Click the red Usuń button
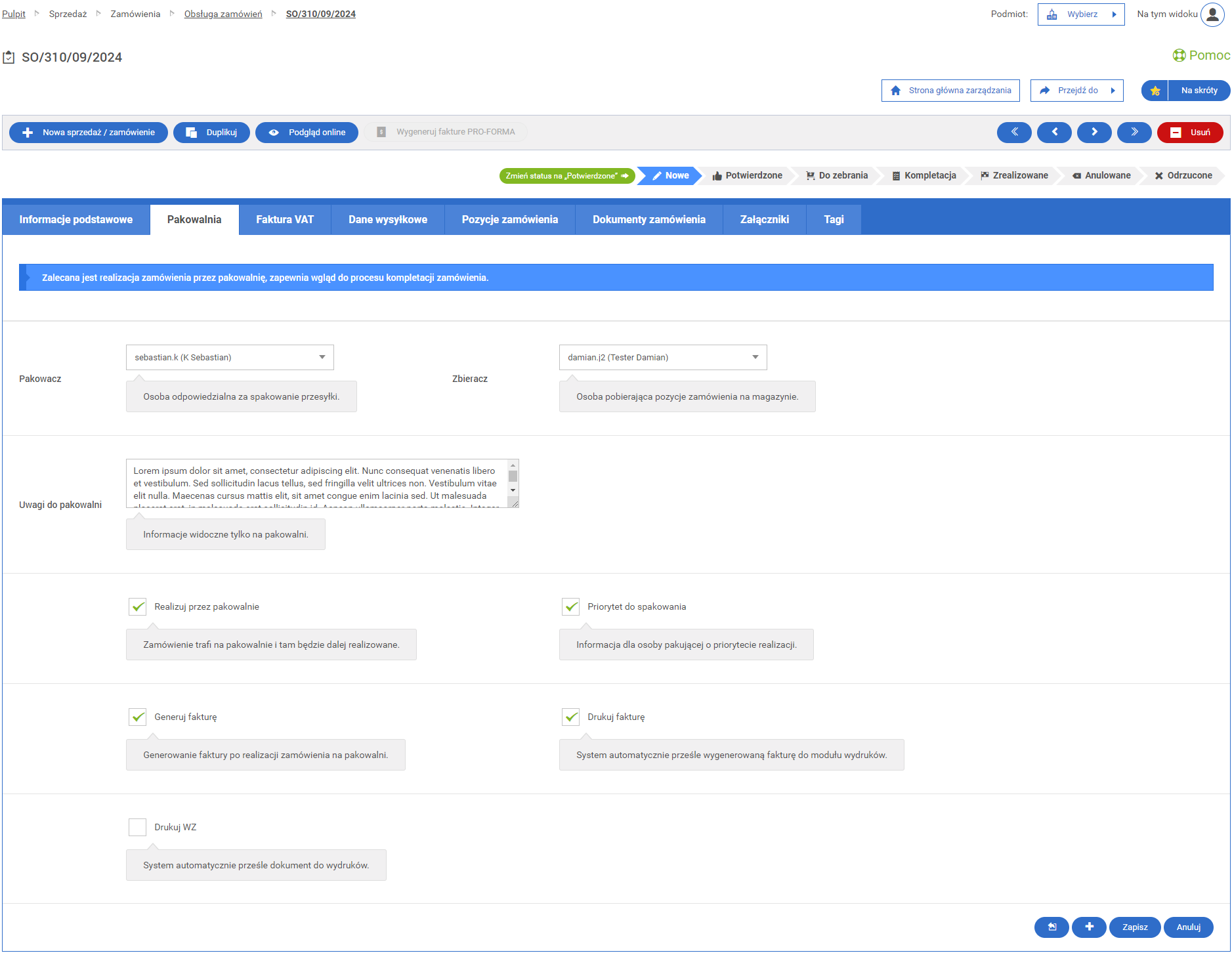Viewport: 1232px width, 953px height. [1190, 132]
